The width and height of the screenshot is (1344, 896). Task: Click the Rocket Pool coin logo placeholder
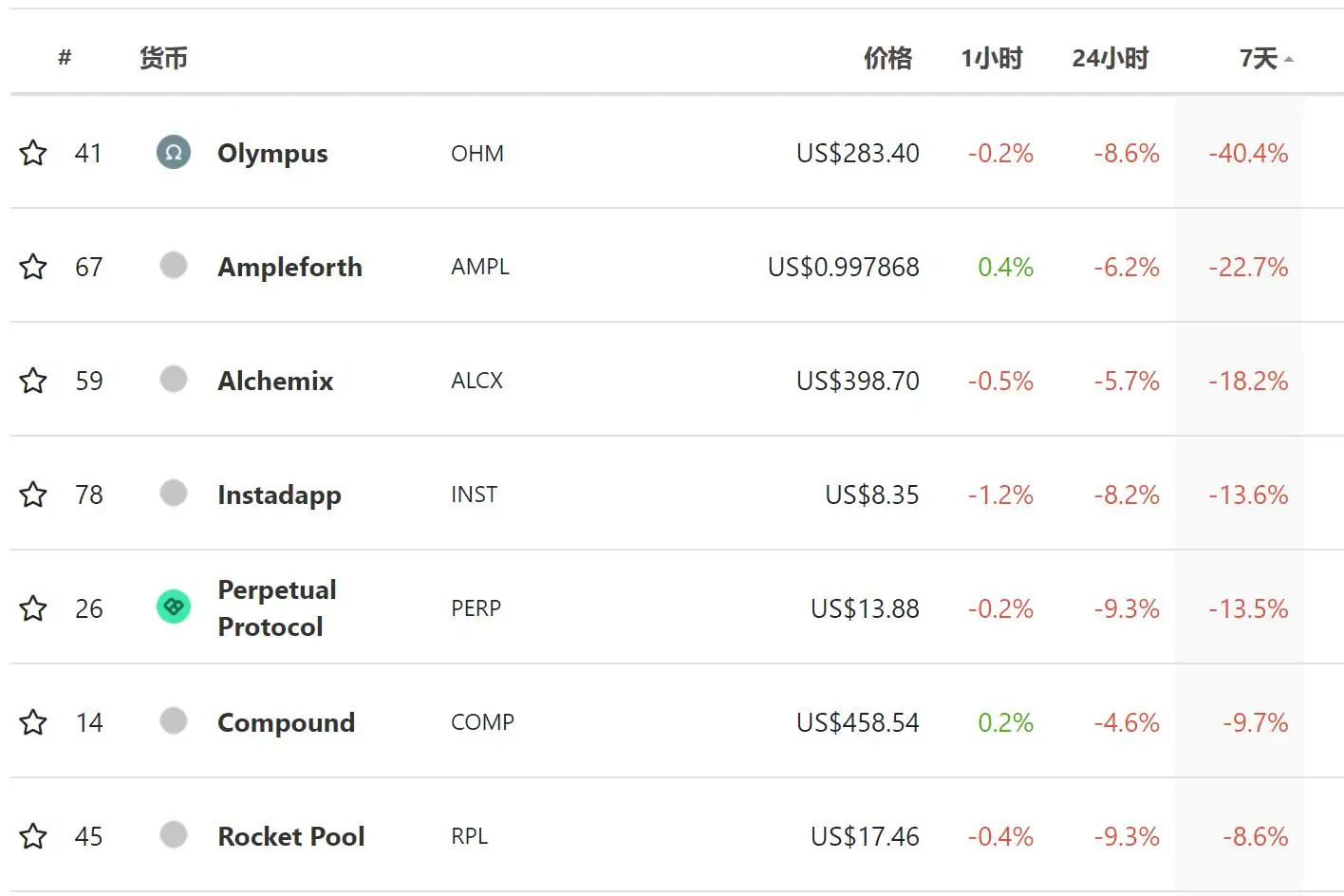pos(174,834)
